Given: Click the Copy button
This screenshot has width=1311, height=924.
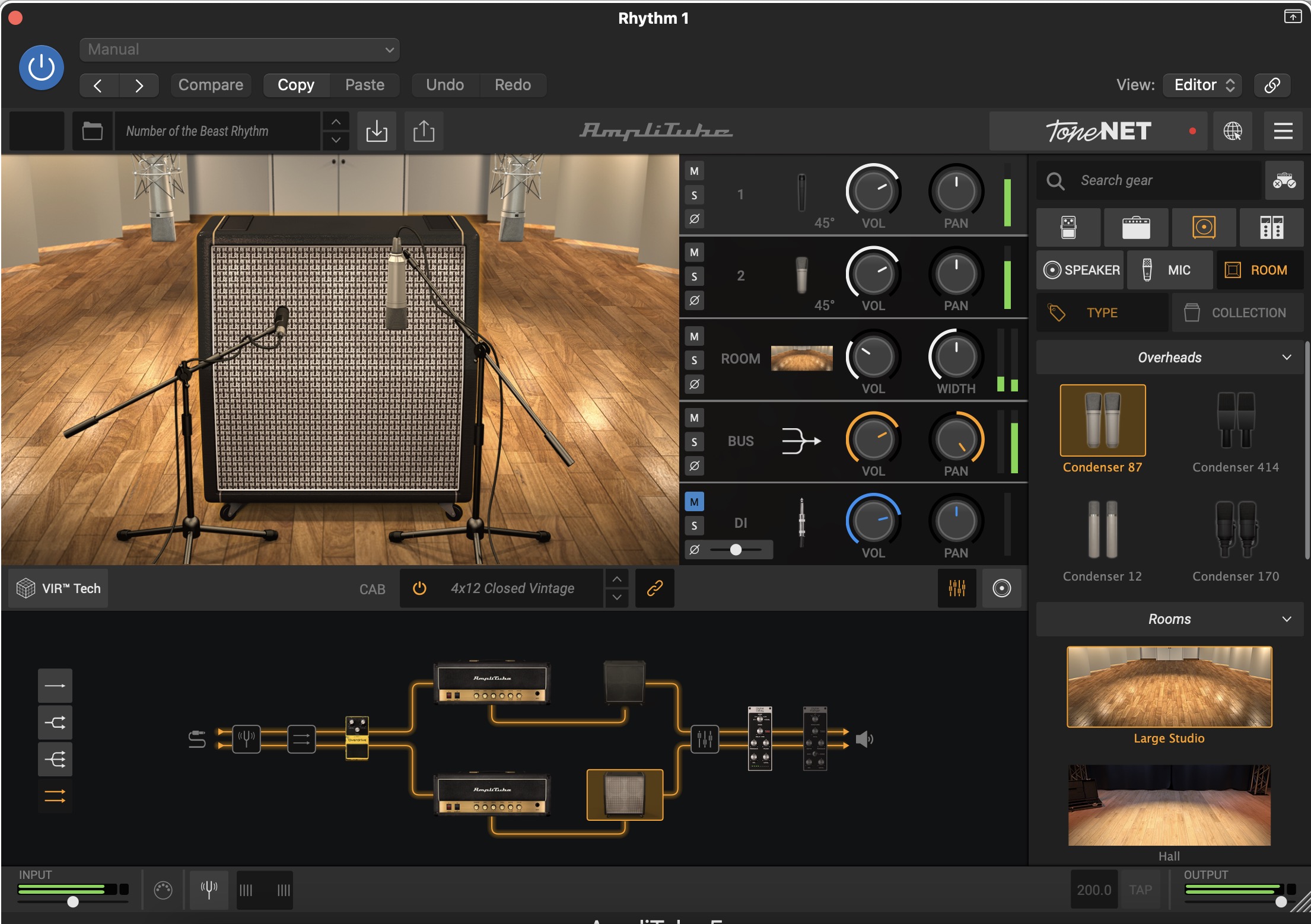Looking at the screenshot, I should pyautogui.click(x=296, y=85).
